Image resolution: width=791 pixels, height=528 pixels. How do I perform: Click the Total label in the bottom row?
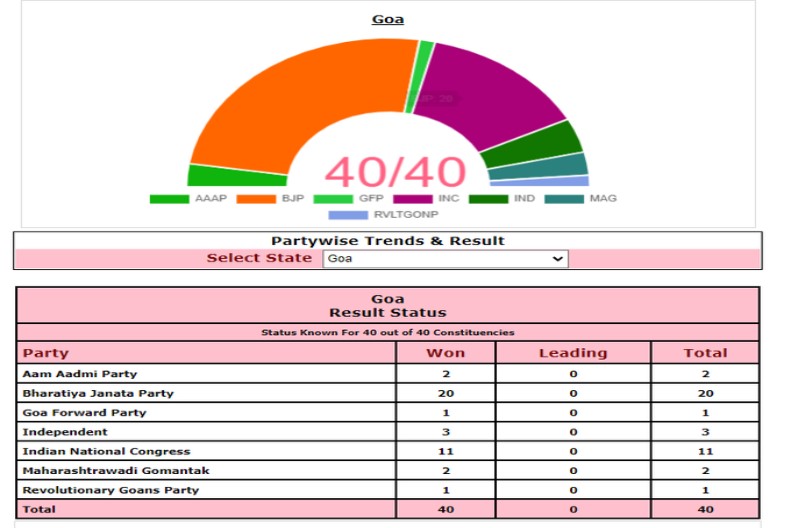(39, 509)
